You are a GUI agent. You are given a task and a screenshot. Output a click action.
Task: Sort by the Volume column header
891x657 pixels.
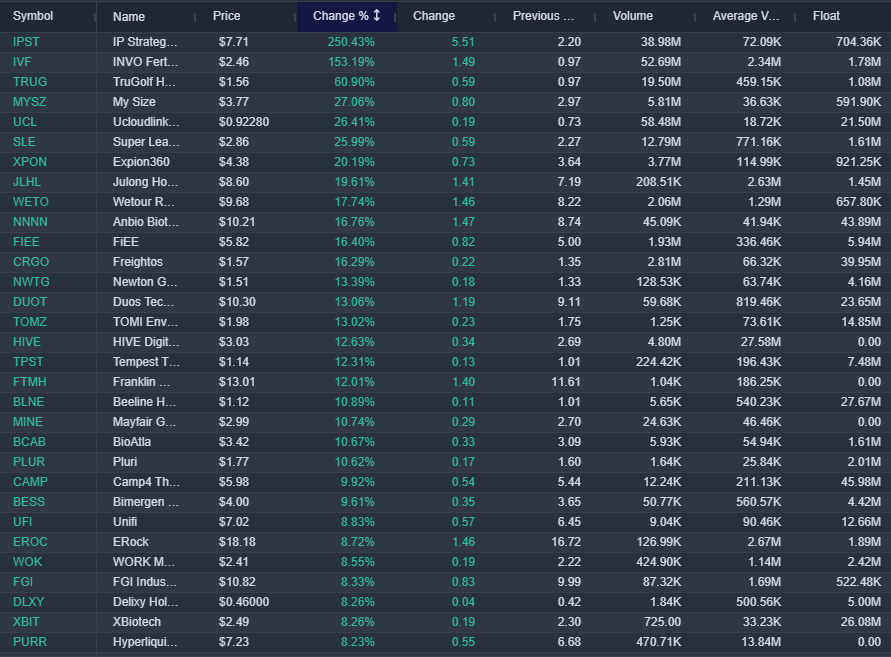[632, 16]
